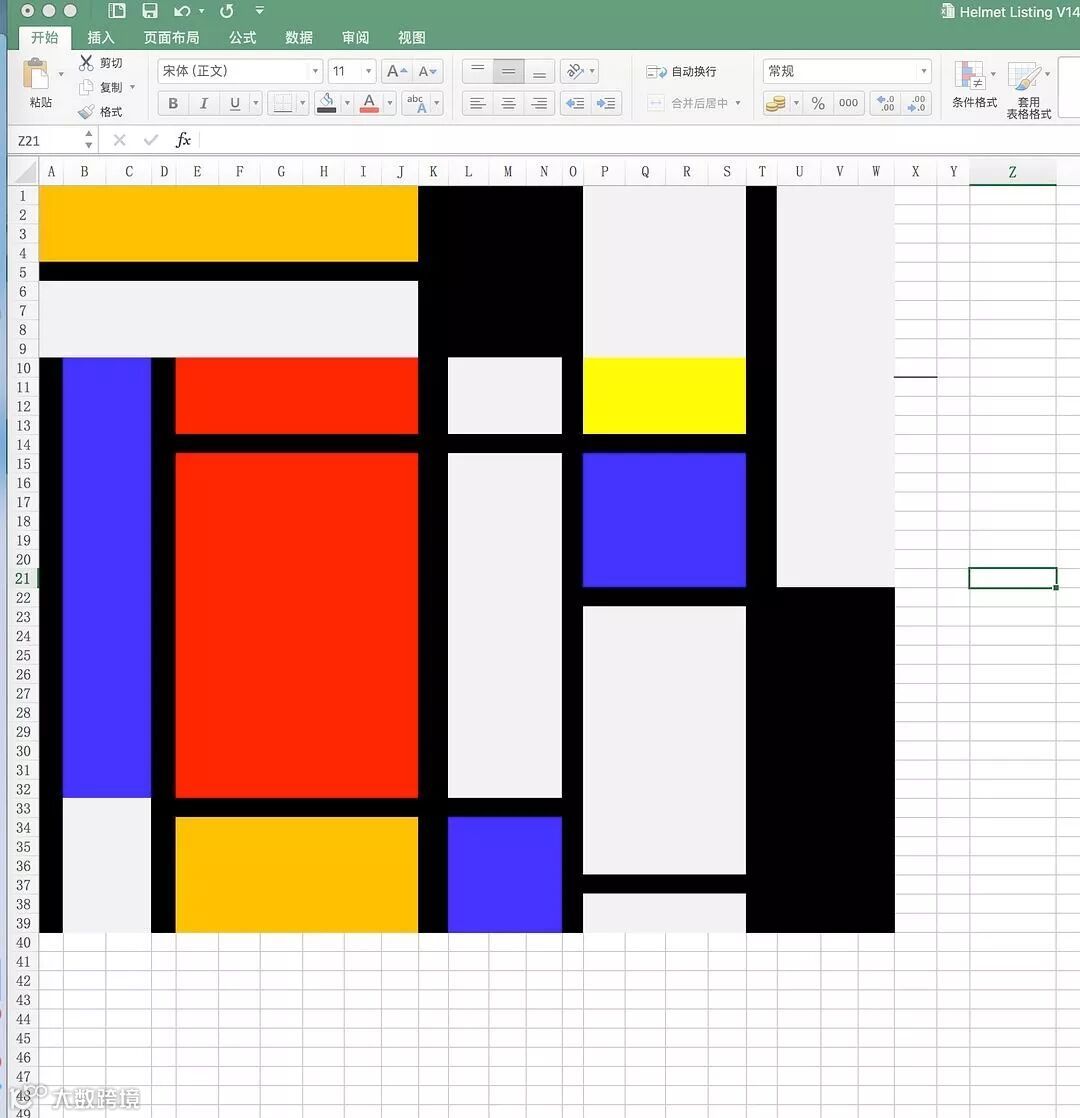Screen dimensions: 1080x1118
Task: Click the Cut scissors icon
Action: 86,63
